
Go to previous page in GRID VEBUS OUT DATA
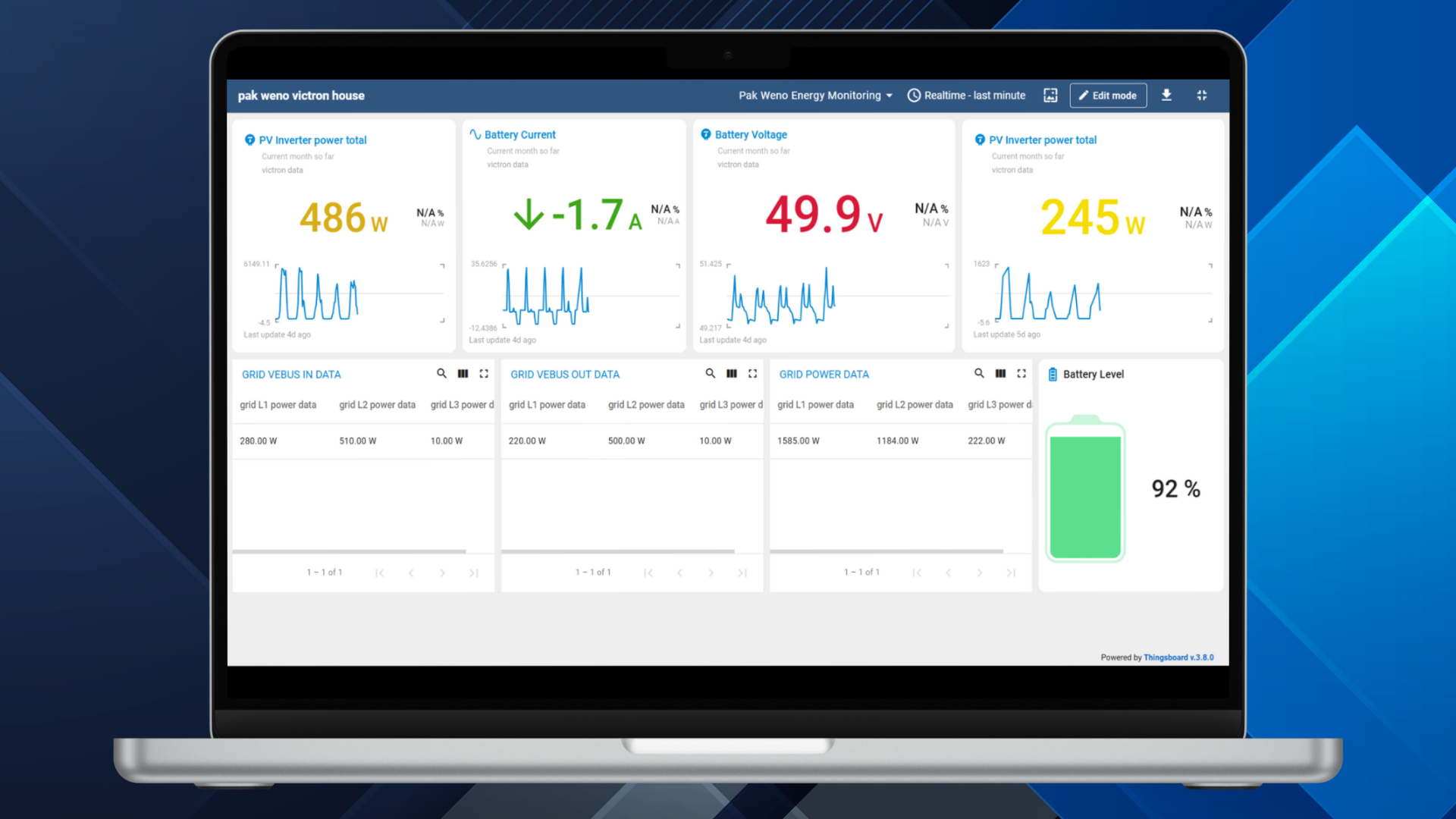click(679, 573)
